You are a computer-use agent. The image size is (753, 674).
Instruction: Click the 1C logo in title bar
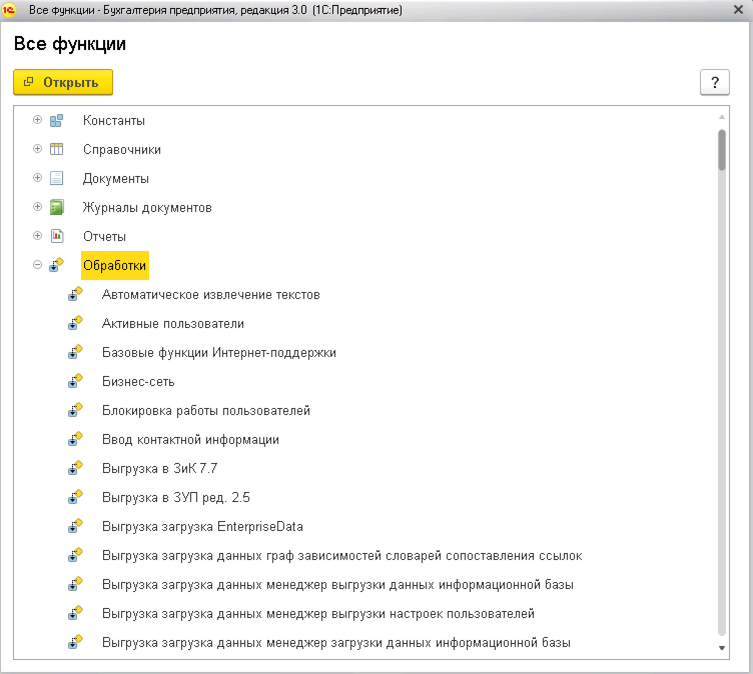click(x=9, y=10)
